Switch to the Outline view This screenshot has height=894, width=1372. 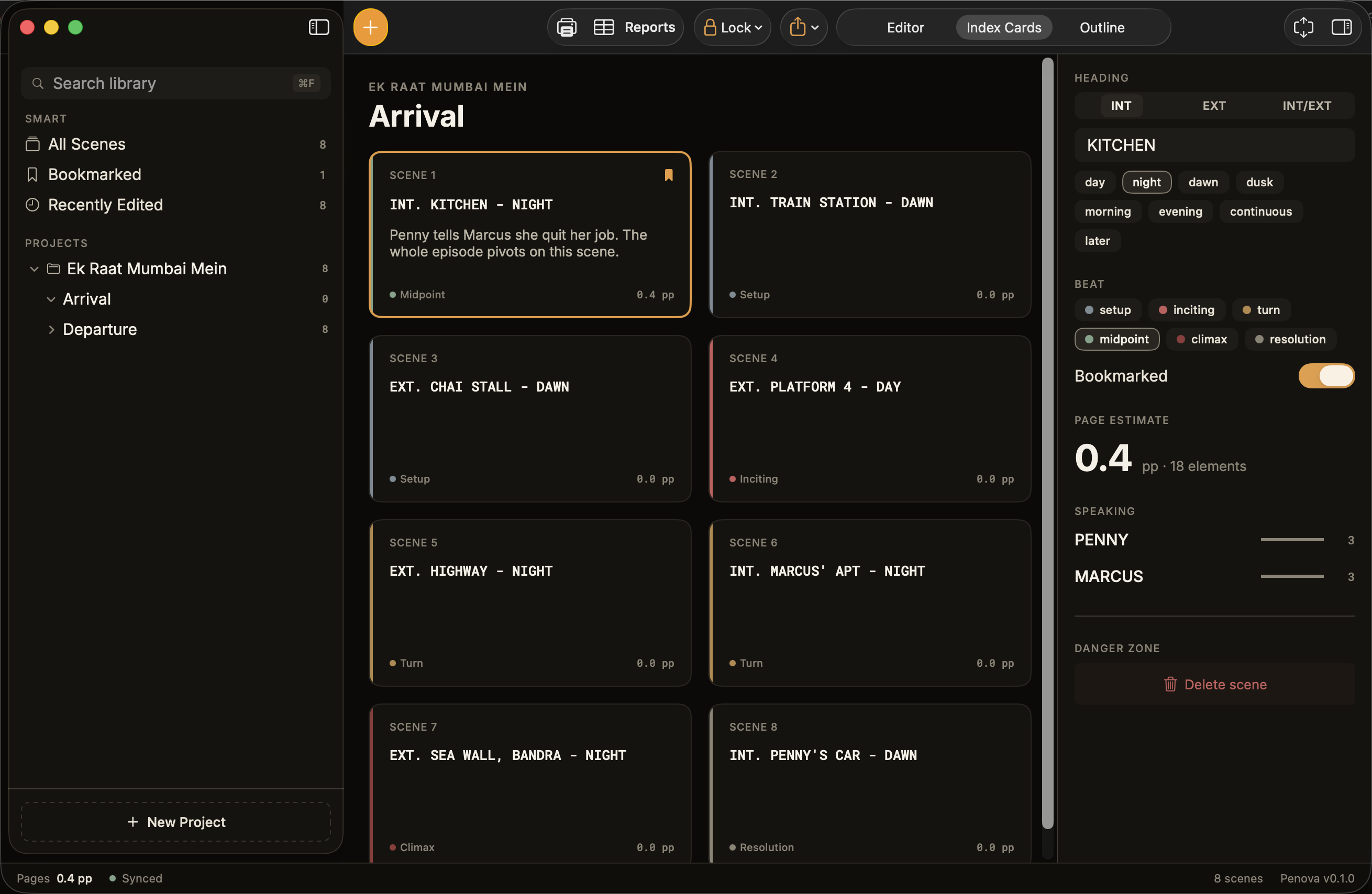point(1102,27)
